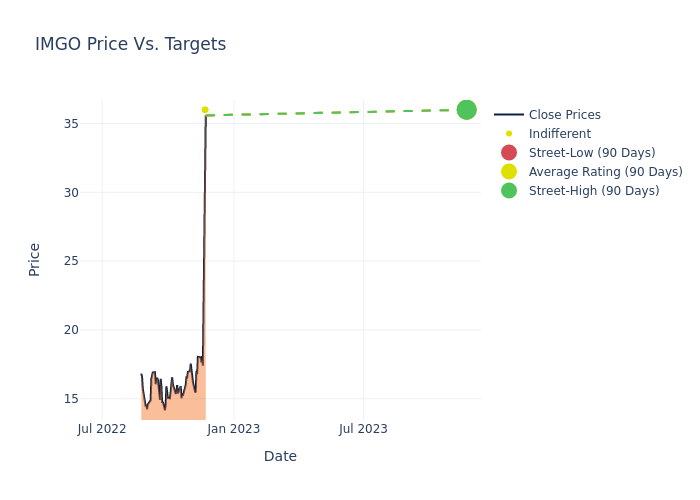Viewport: 700px width, 500px height.
Task: Click the Close Prices legend line symbol
Action: [x=509, y=115]
